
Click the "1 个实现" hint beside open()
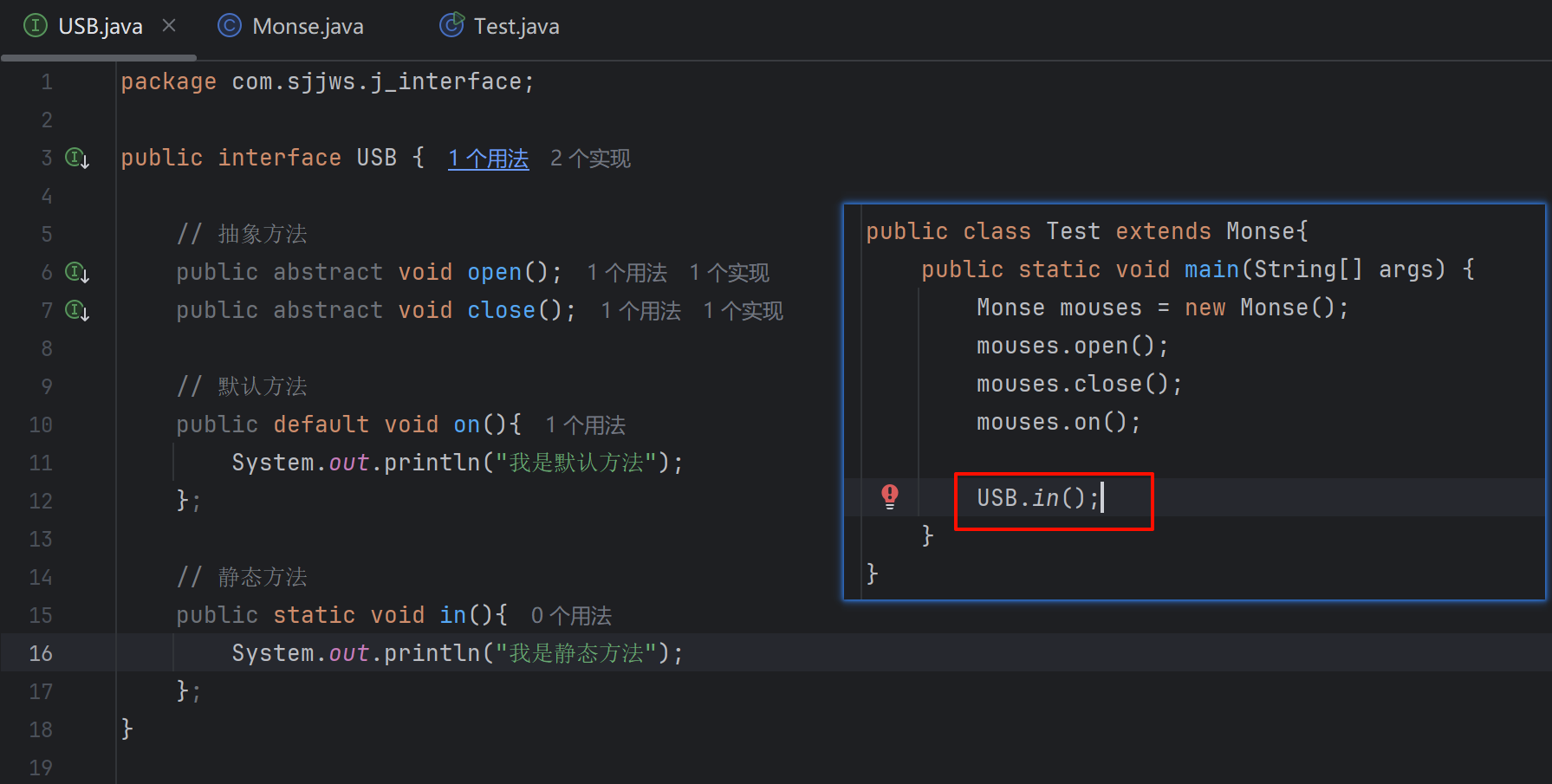coord(729,273)
